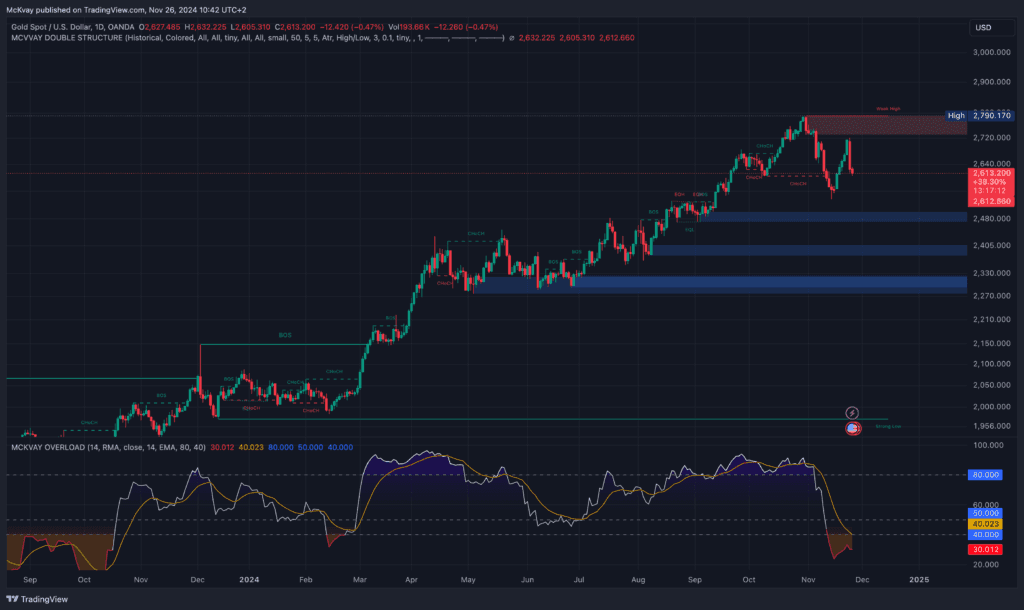Click the Weak High label on the chart
The width and height of the screenshot is (1024, 610).
point(887,109)
